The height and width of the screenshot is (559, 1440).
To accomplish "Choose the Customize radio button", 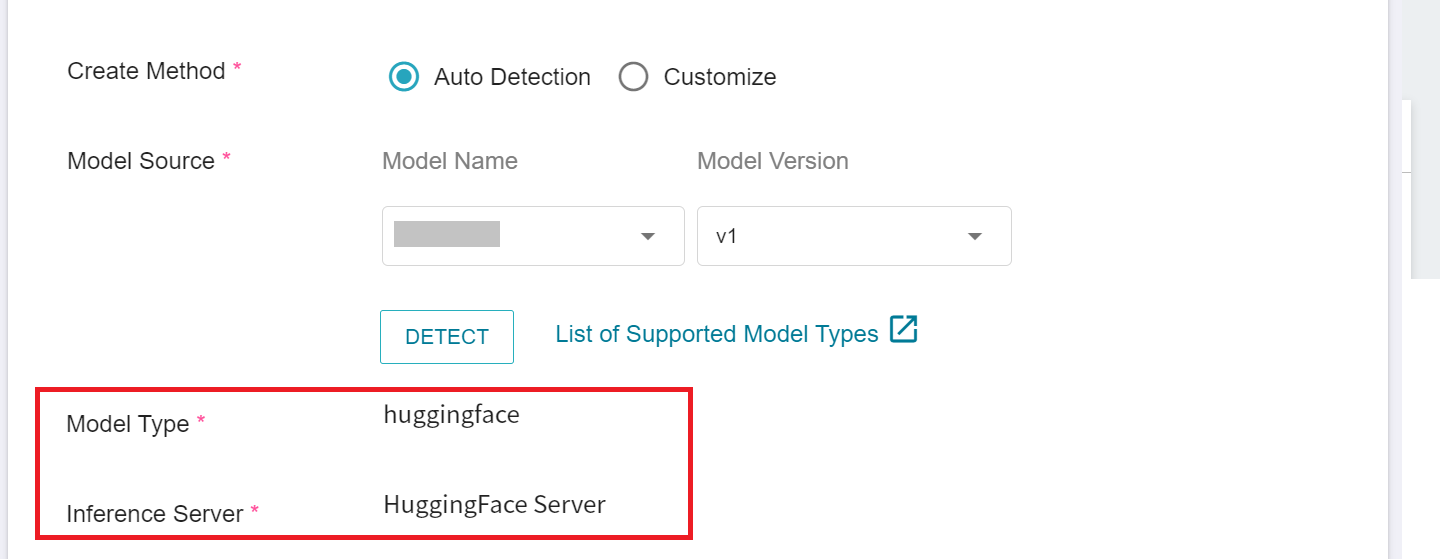I will coord(634,77).
